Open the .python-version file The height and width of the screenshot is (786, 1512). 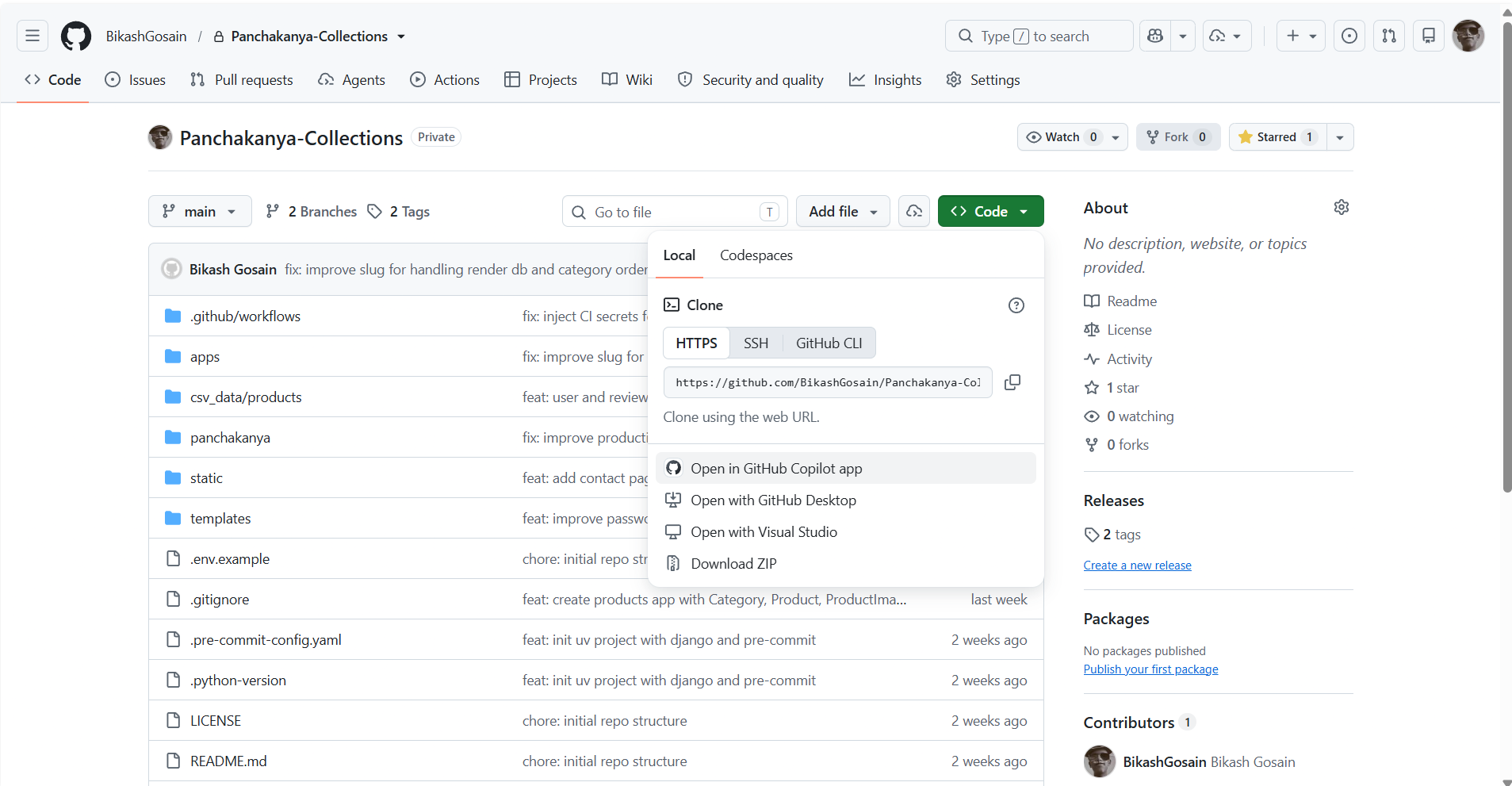point(238,680)
